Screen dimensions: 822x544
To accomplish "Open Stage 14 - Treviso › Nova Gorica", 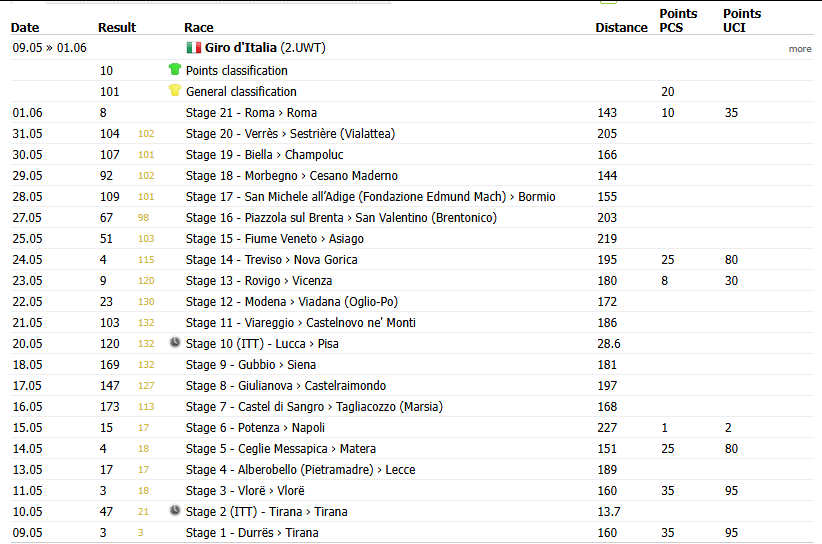I will point(272,260).
